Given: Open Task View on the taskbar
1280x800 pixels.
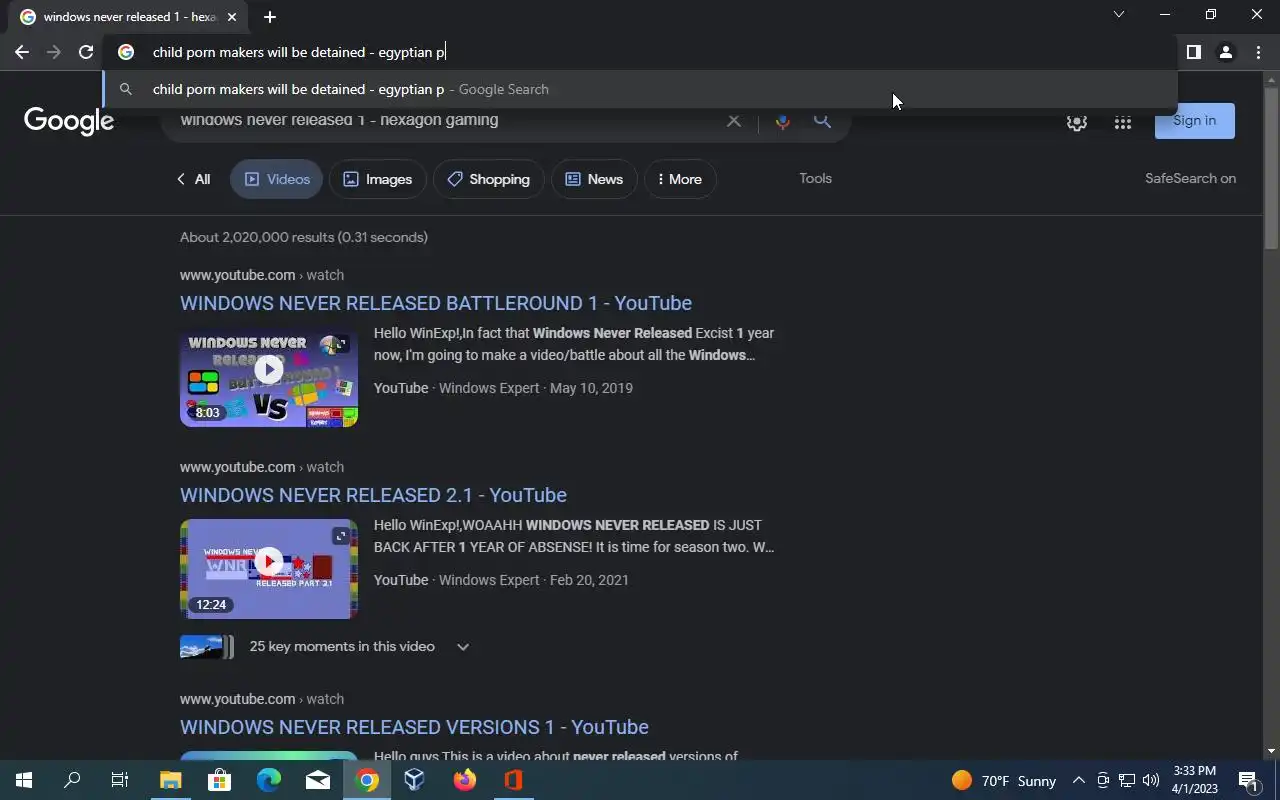Looking at the screenshot, I should click(x=120, y=780).
